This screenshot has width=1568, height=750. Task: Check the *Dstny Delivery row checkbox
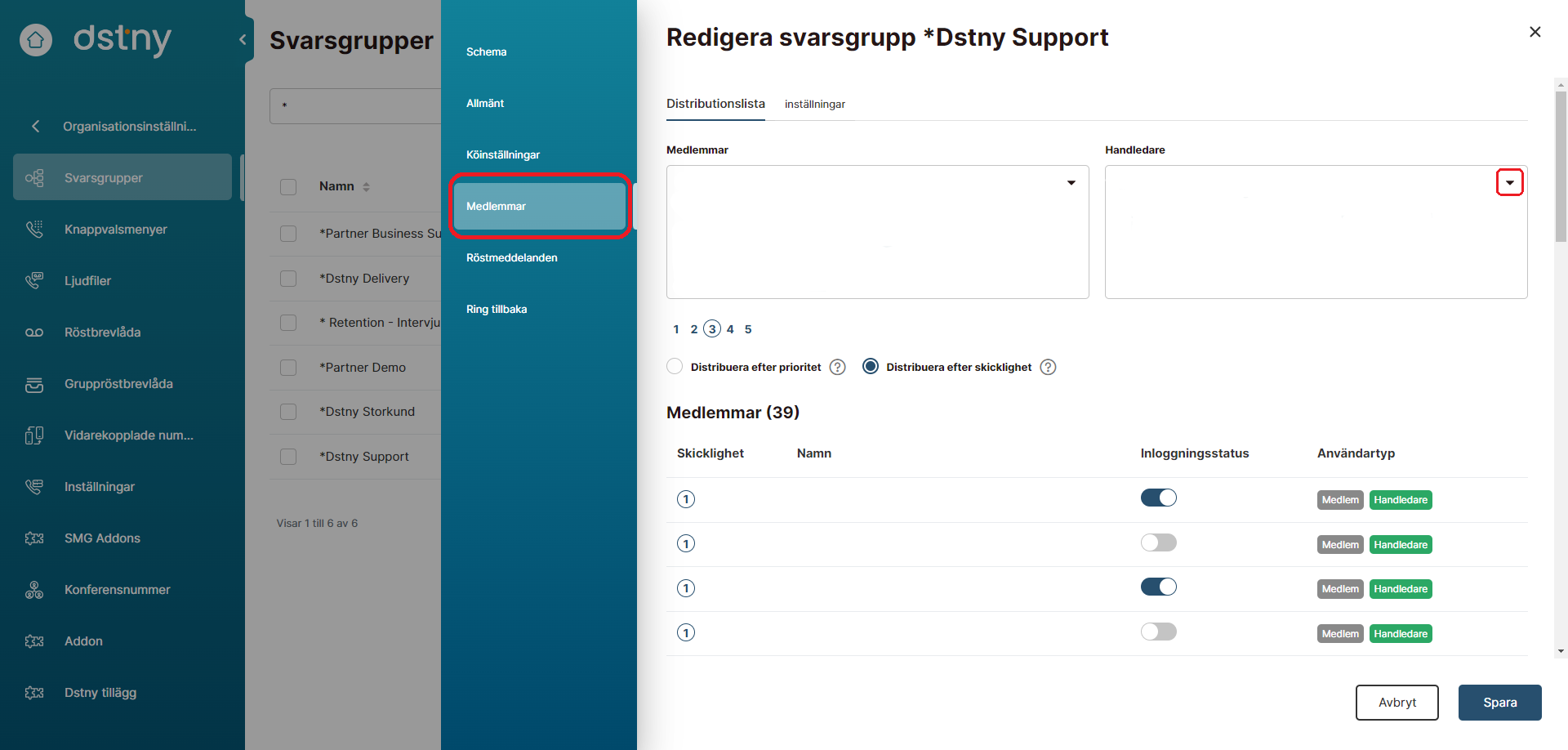288,279
